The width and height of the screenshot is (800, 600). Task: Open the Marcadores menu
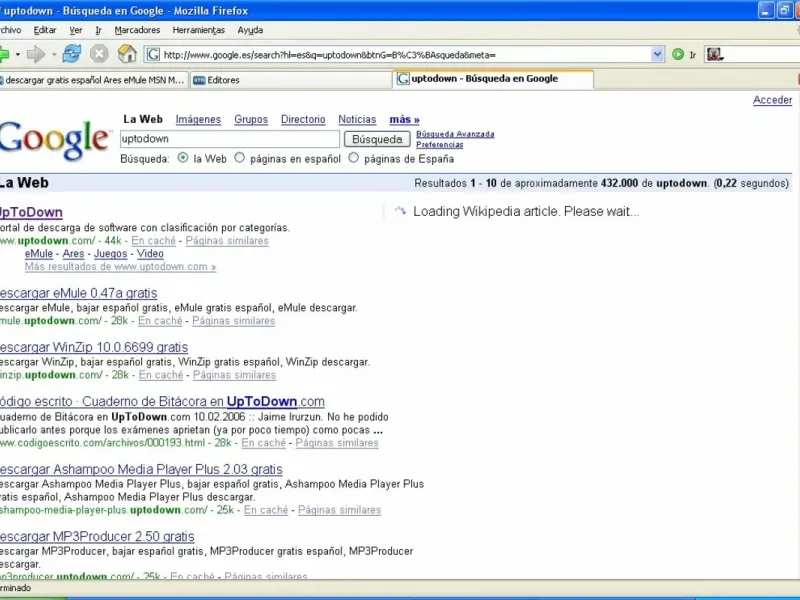pyautogui.click(x=137, y=30)
